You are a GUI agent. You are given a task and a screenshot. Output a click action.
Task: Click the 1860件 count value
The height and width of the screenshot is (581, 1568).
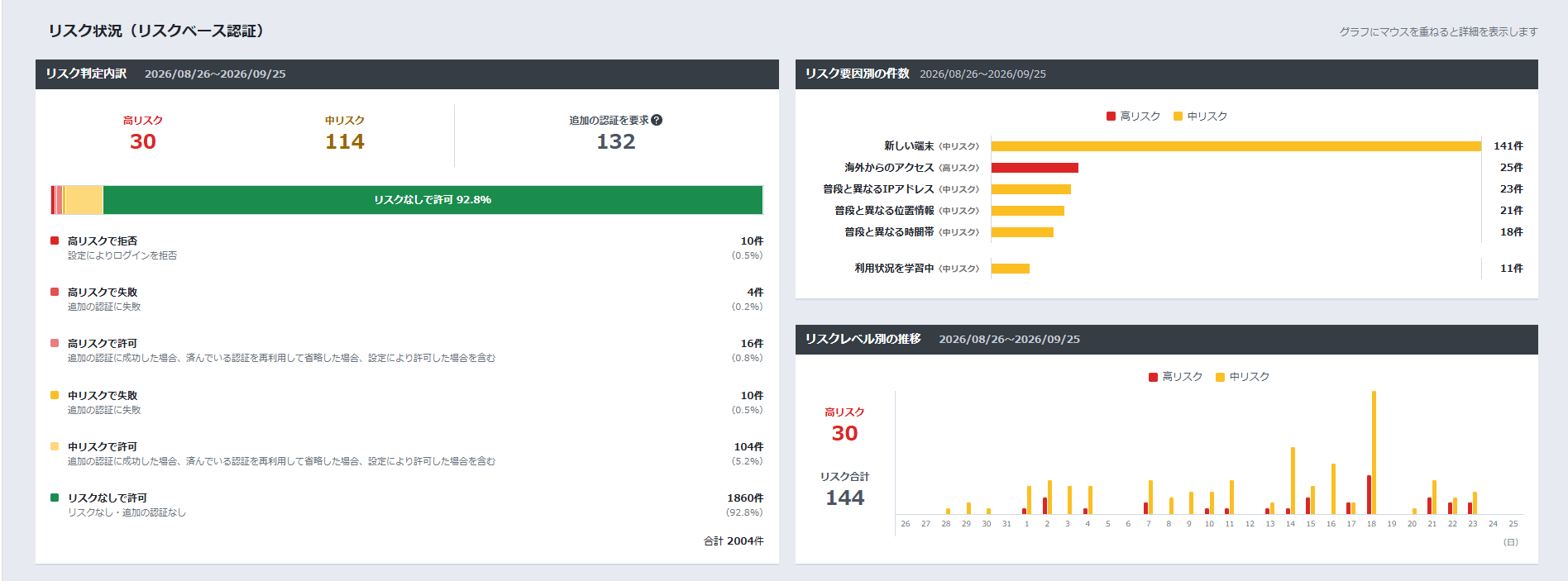point(745,498)
